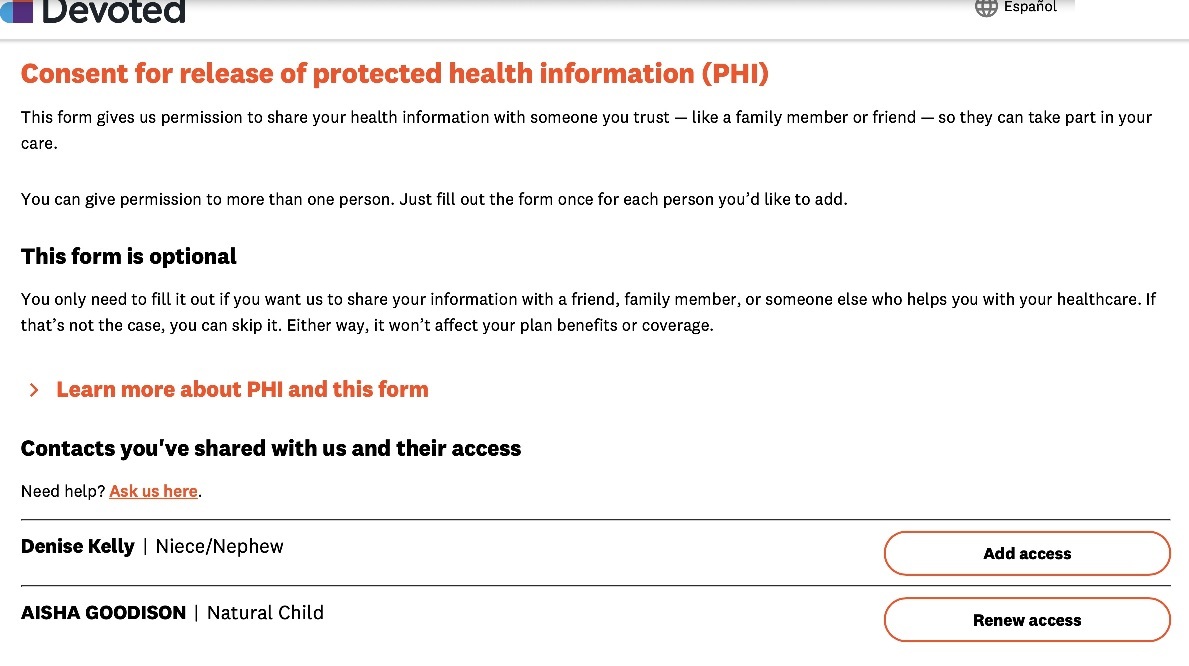Click the paragraph starting 'This form gives us permission'
This screenshot has height=666, width=1189.
coord(586,118)
